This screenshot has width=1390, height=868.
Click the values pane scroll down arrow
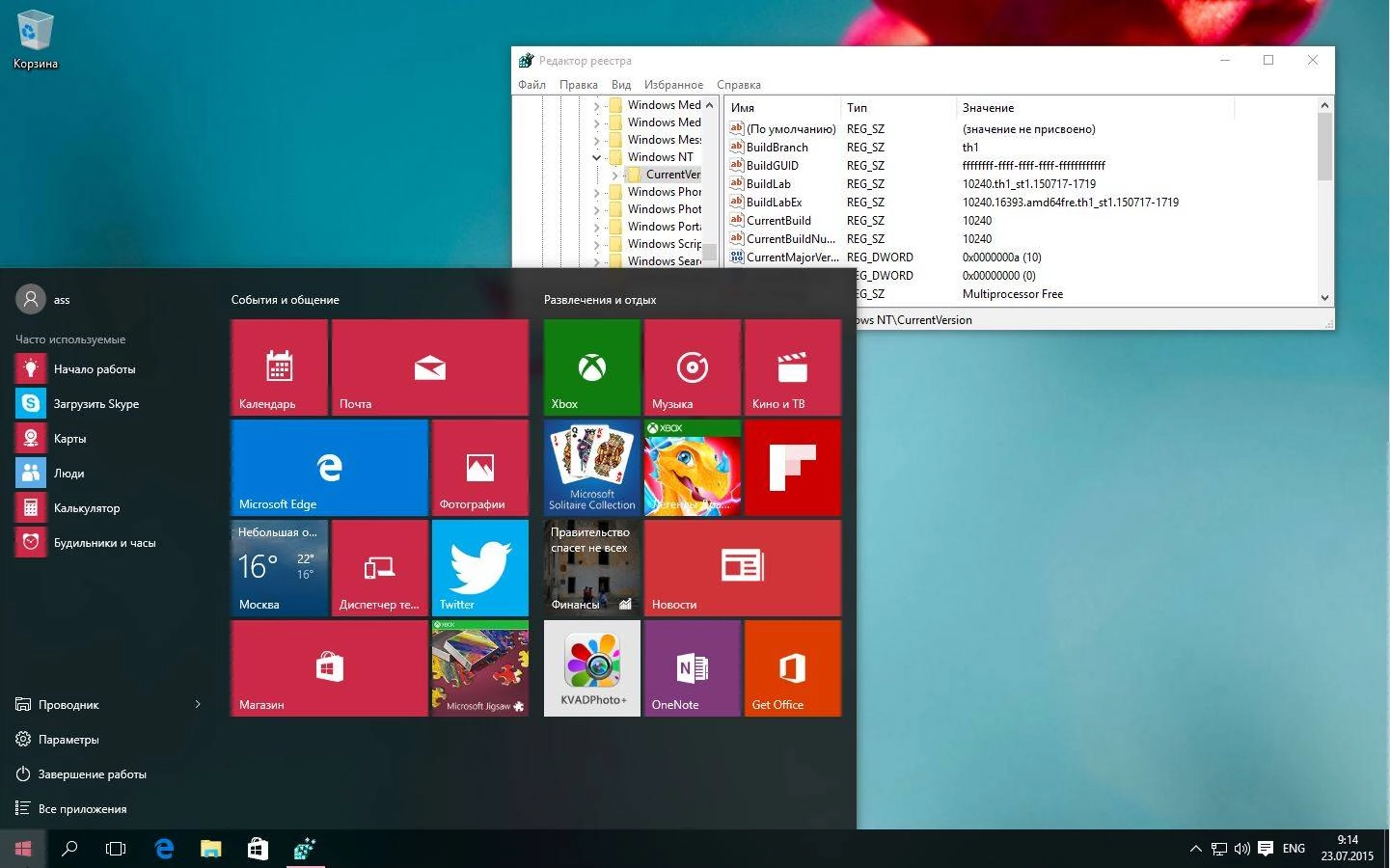(1324, 298)
